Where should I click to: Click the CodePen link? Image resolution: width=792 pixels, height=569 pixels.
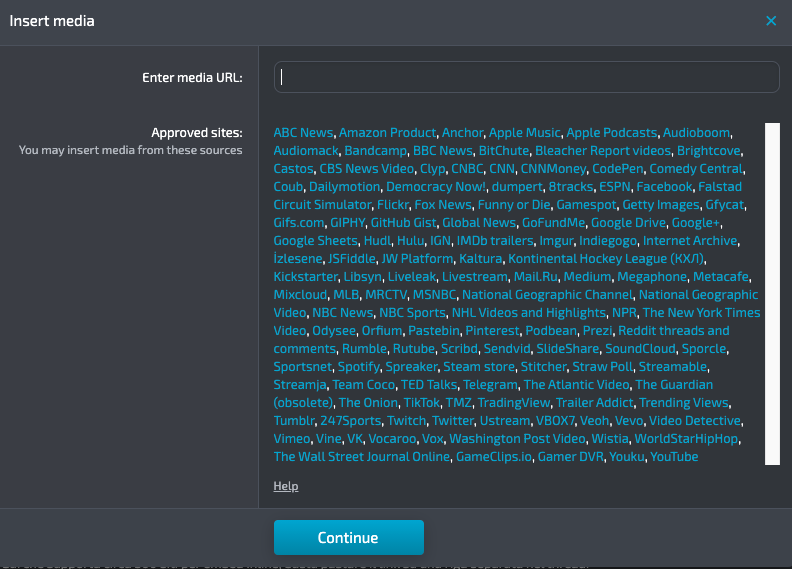pyautogui.click(x=618, y=169)
